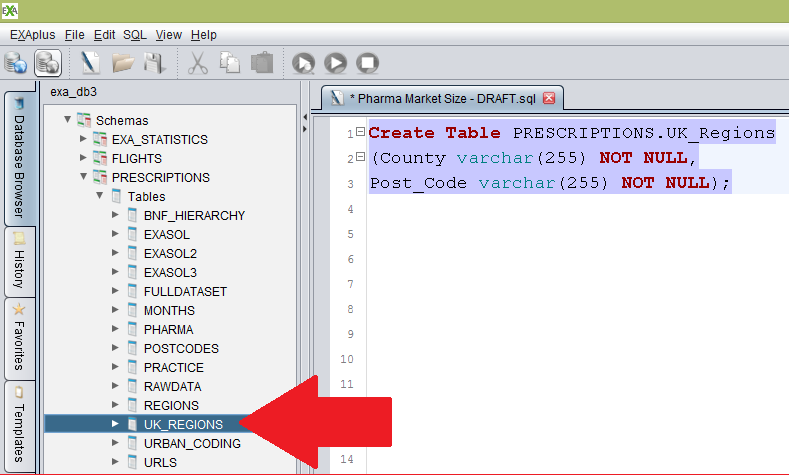Run all statements with the play icon

pos(336,63)
